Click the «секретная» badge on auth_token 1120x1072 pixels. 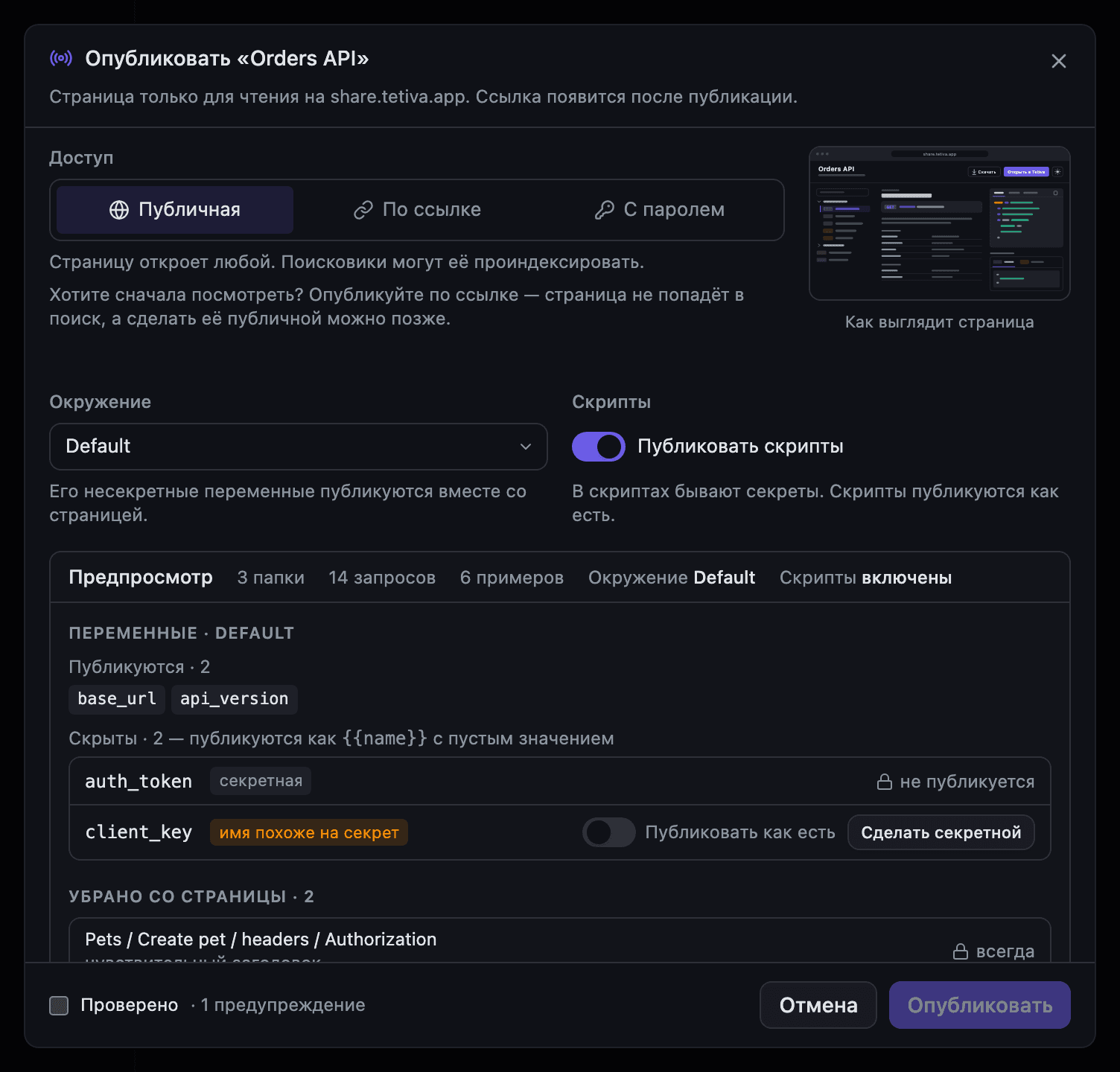tap(261, 781)
